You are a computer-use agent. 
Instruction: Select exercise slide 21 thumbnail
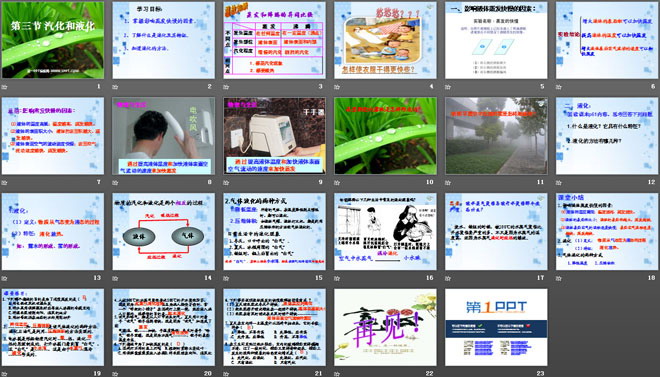[274, 327]
